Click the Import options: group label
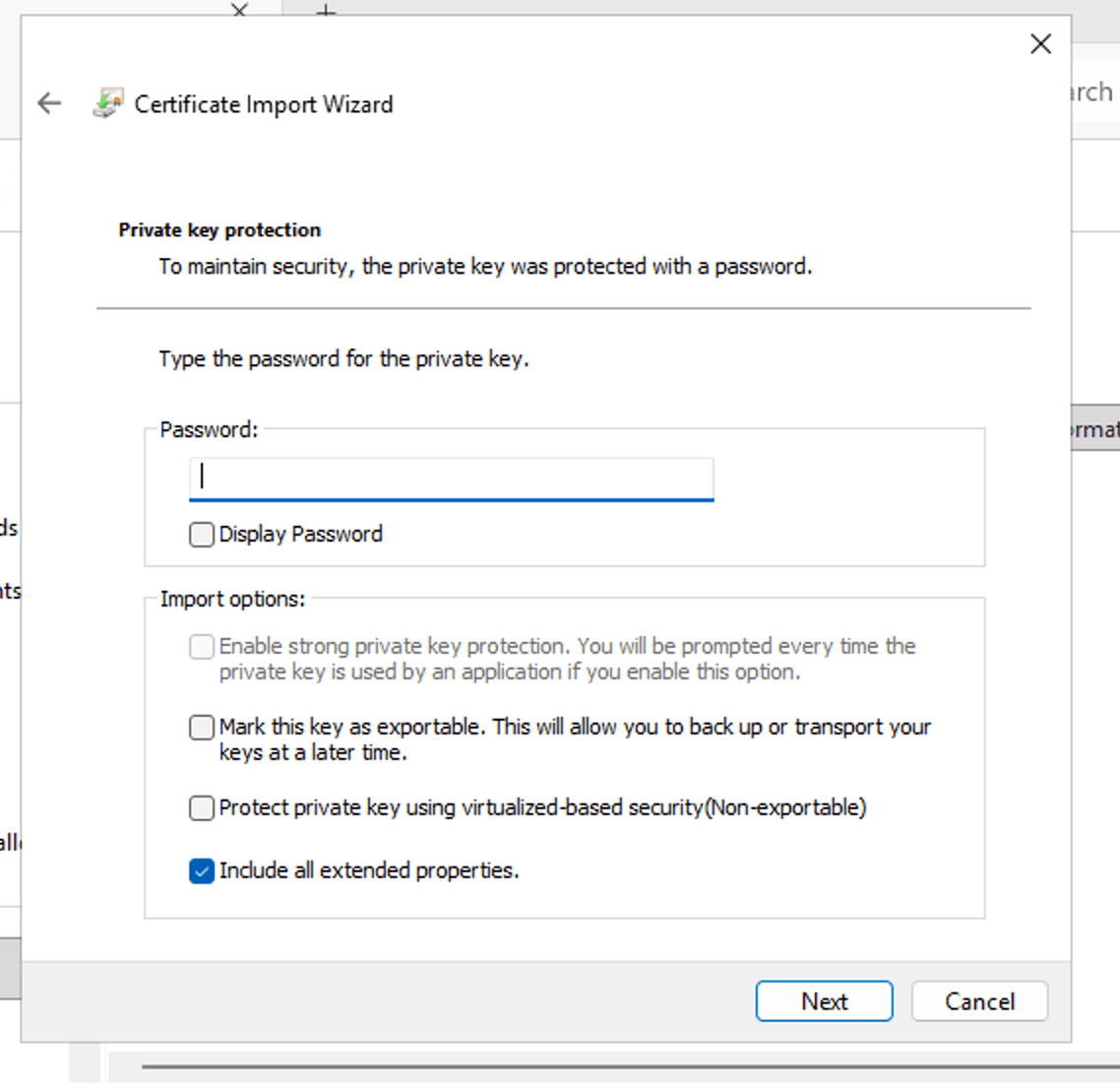 pyautogui.click(x=232, y=600)
